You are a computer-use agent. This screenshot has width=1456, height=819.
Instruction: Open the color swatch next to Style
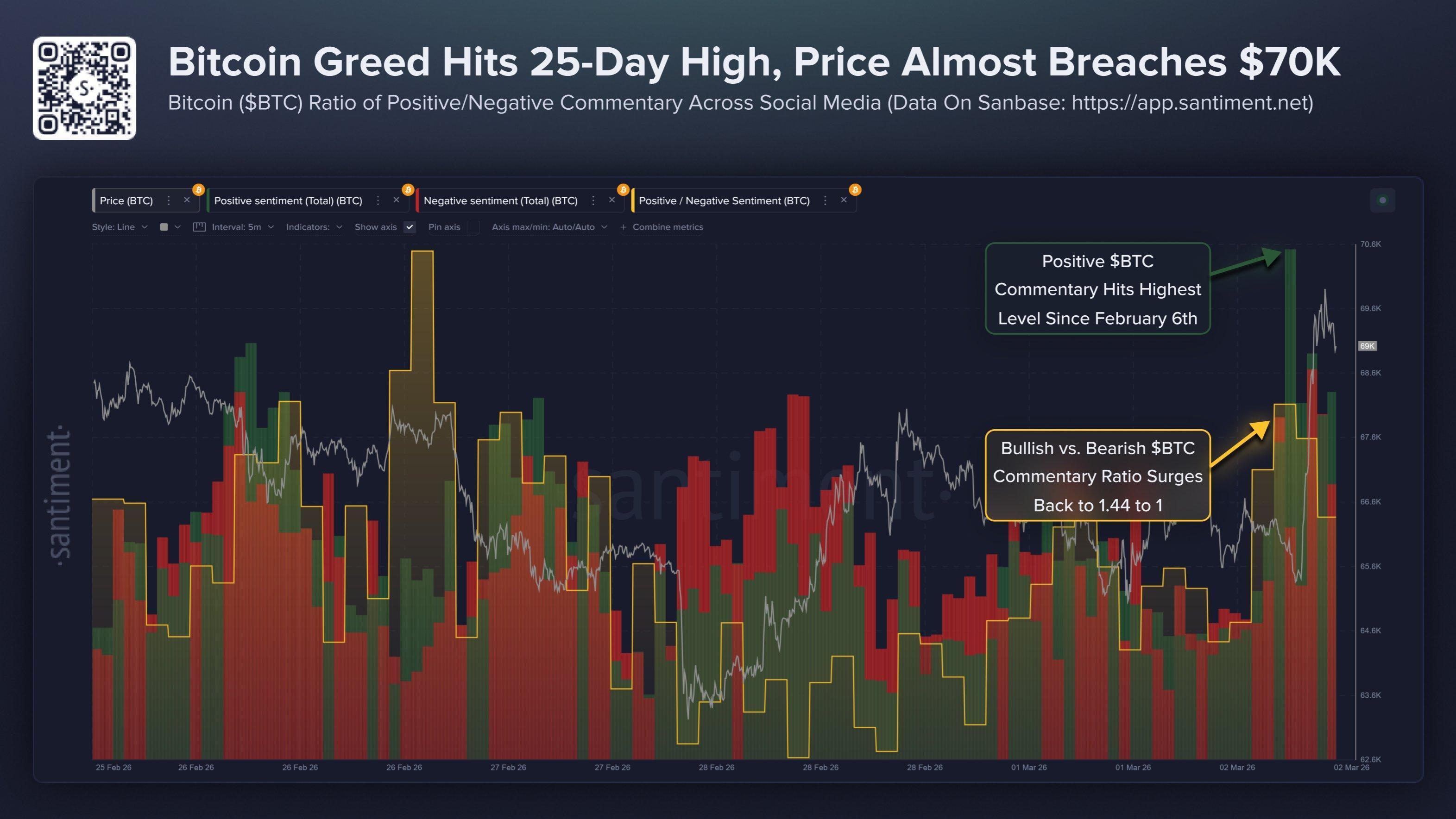(x=164, y=226)
